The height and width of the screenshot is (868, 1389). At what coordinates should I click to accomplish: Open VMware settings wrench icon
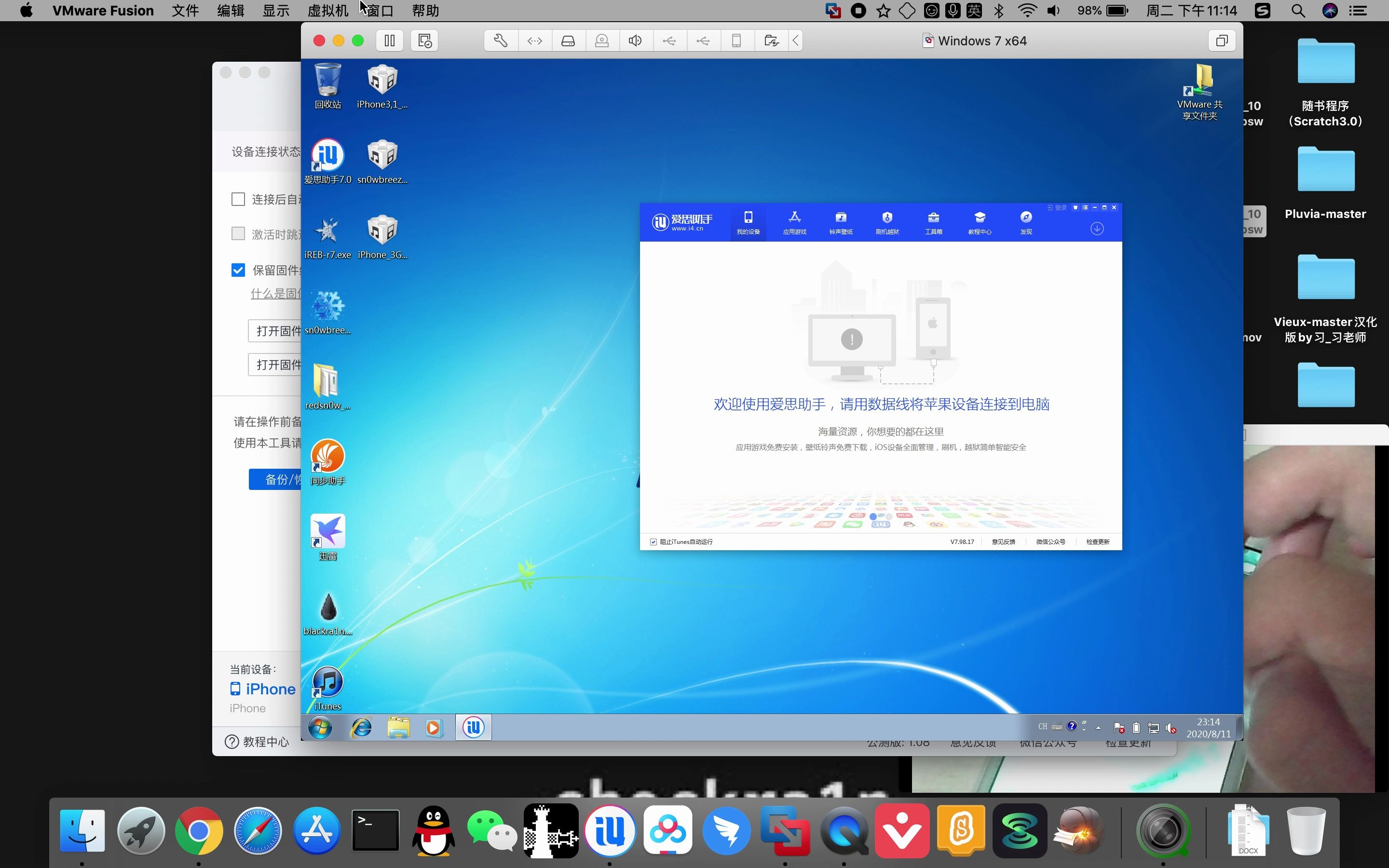[501, 41]
